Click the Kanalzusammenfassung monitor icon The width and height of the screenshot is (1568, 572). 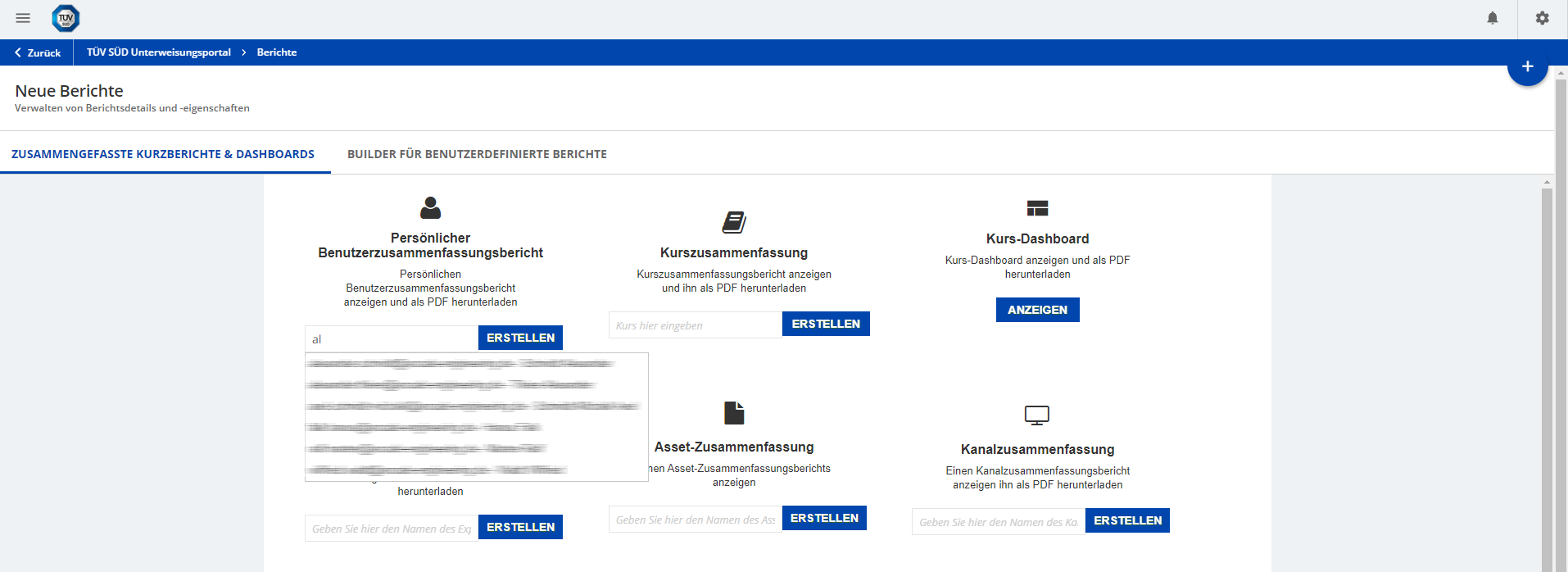[1037, 415]
